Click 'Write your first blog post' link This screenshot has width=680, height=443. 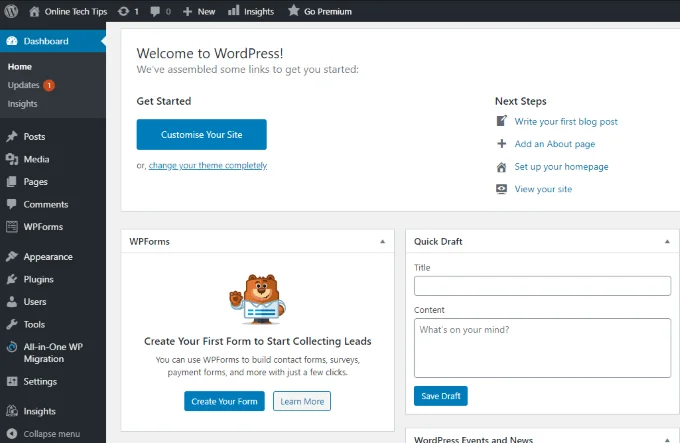point(566,122)
